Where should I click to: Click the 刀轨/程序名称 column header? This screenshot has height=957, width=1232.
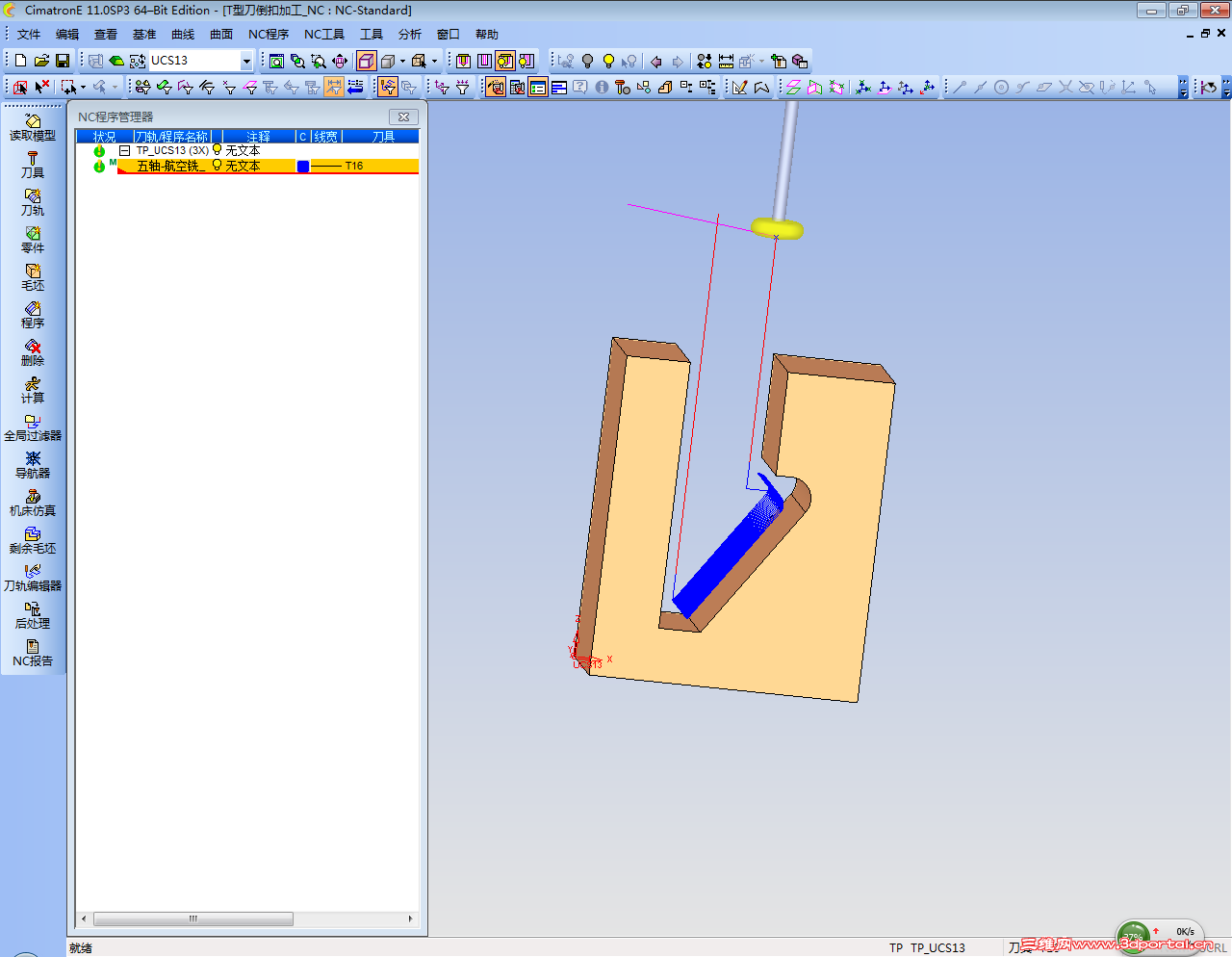(x=172, y=137)
